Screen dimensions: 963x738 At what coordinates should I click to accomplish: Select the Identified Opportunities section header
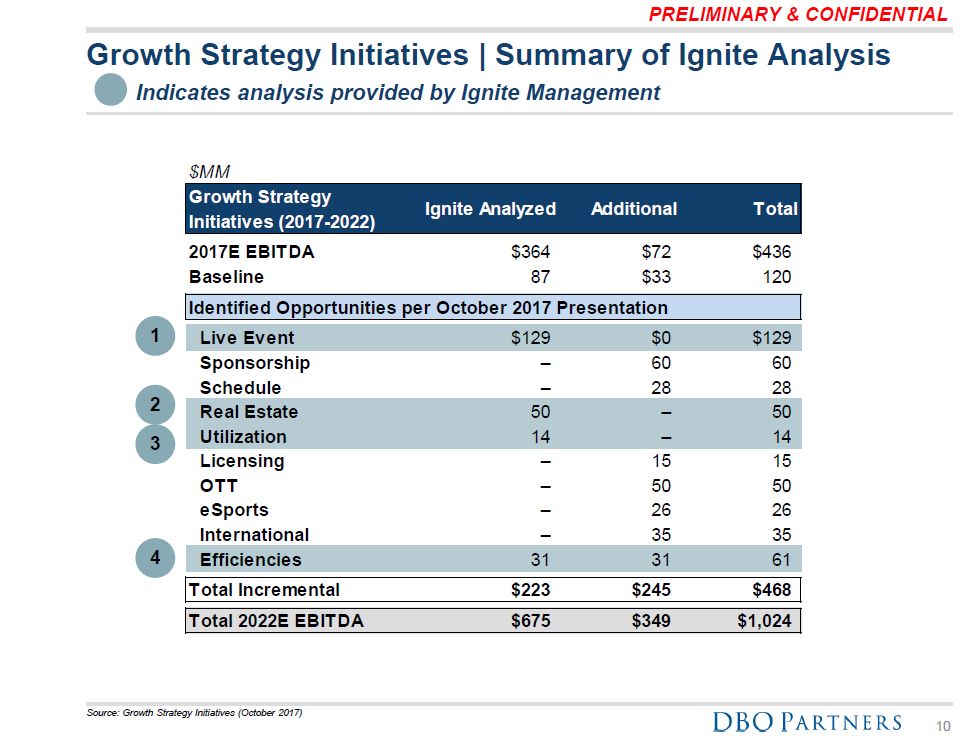click(428, 307)
